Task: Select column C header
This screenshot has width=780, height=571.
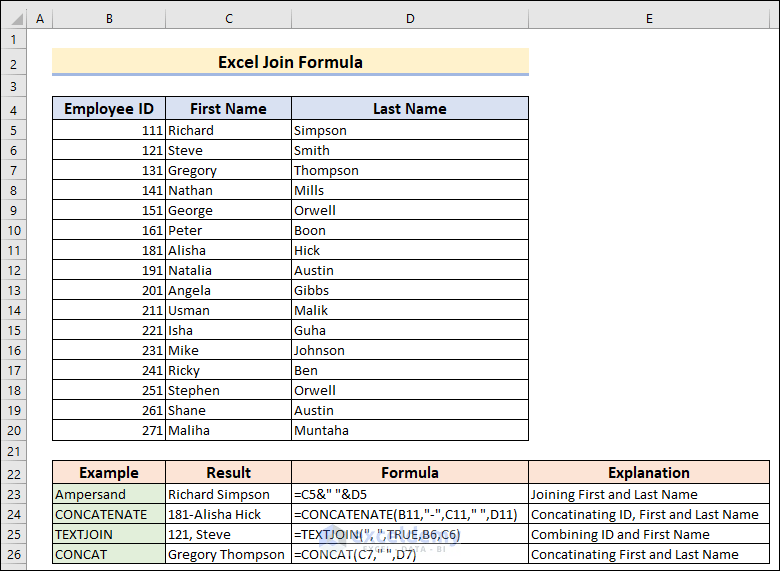Action: (228, 18)
